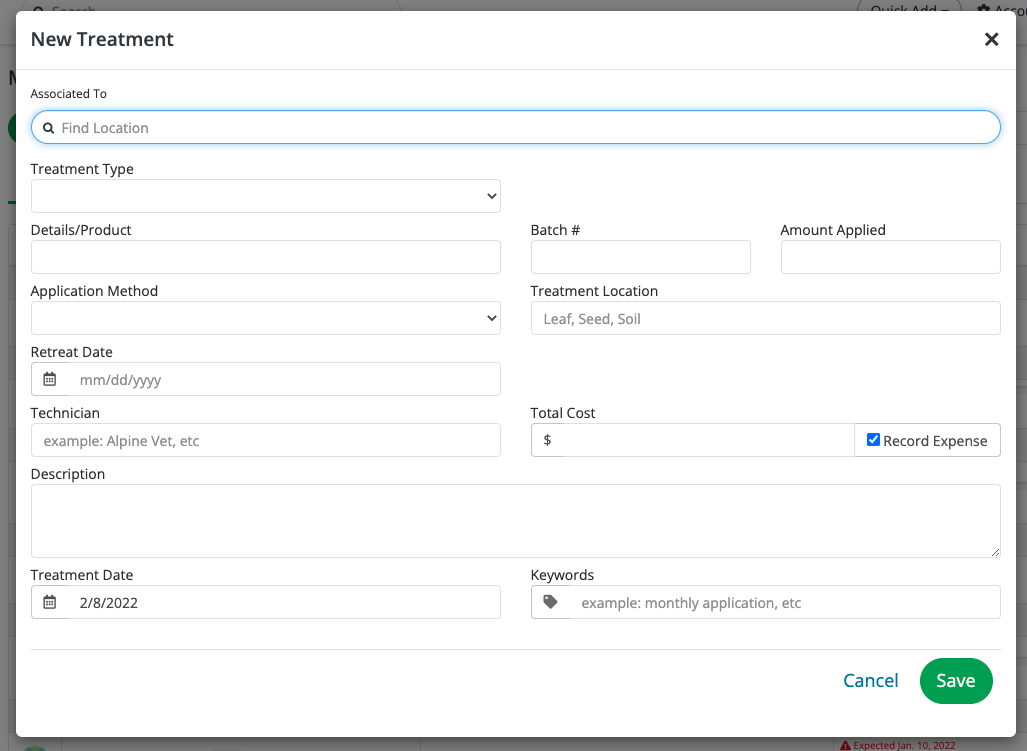Viewport: 1027px width, 751px height.
Task: Click the Treatment Location field
Action: [765, 319]
